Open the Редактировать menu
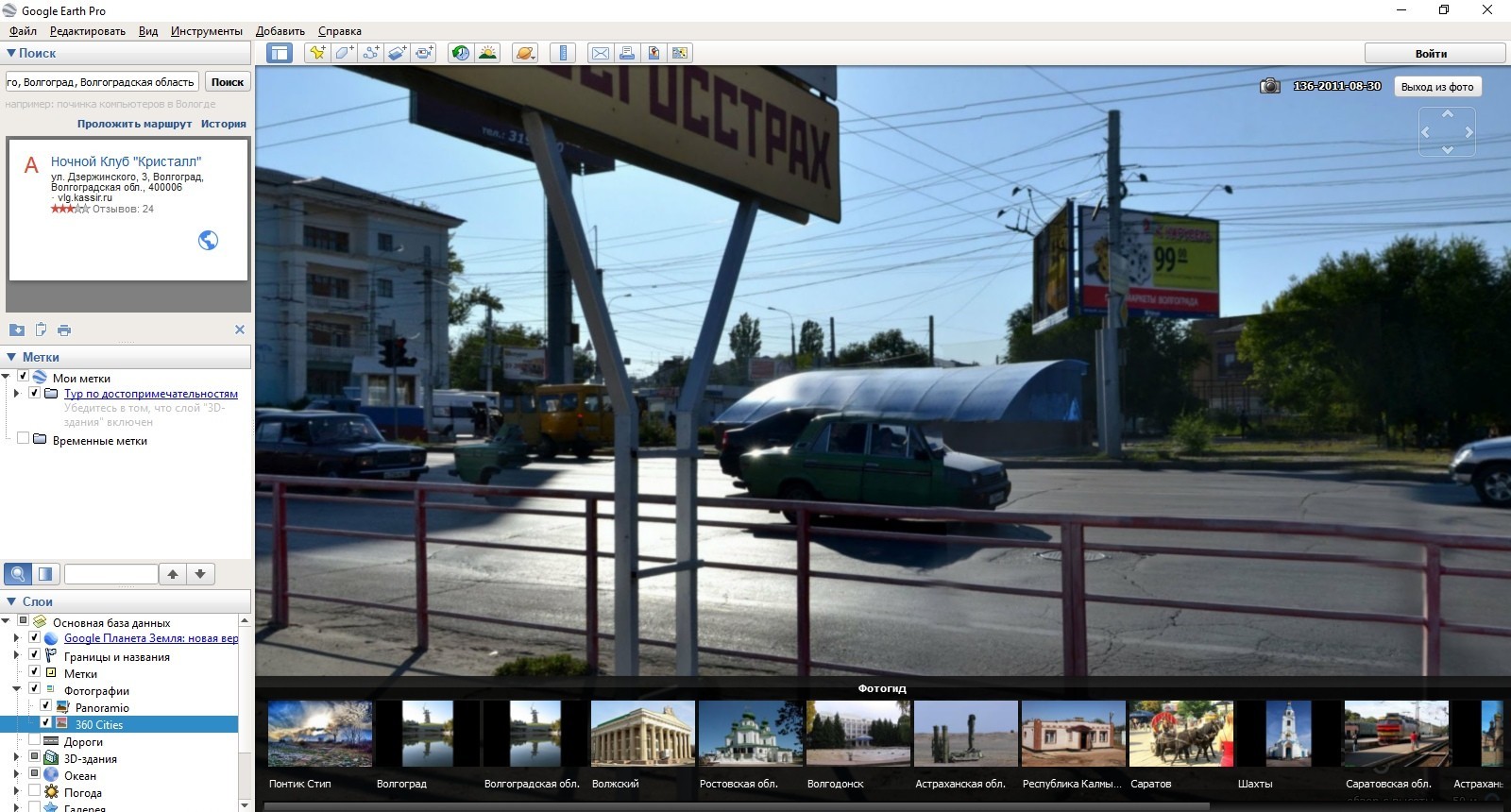1511x812 pixels. tap(87, 31)
